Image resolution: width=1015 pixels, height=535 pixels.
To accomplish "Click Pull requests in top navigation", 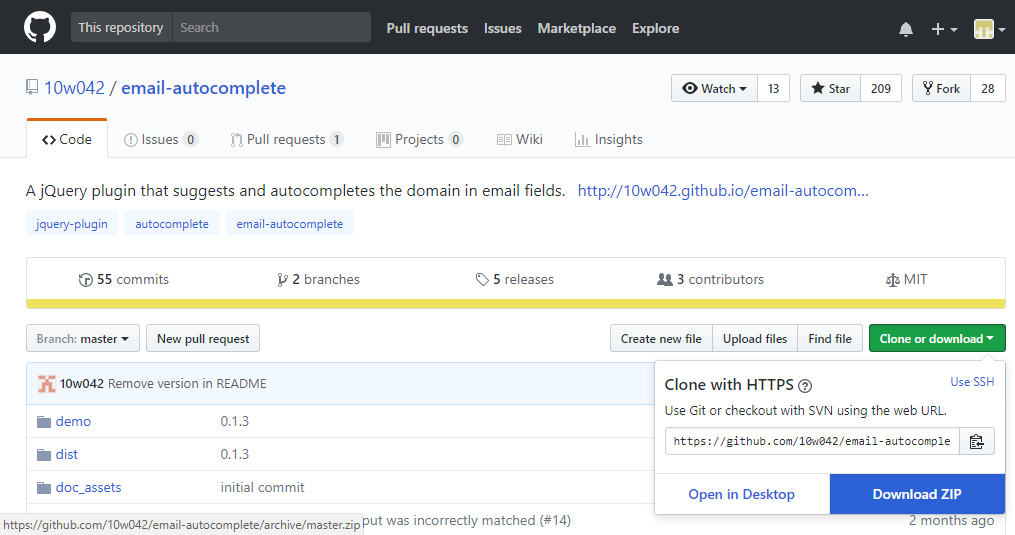I will point(427,28).
